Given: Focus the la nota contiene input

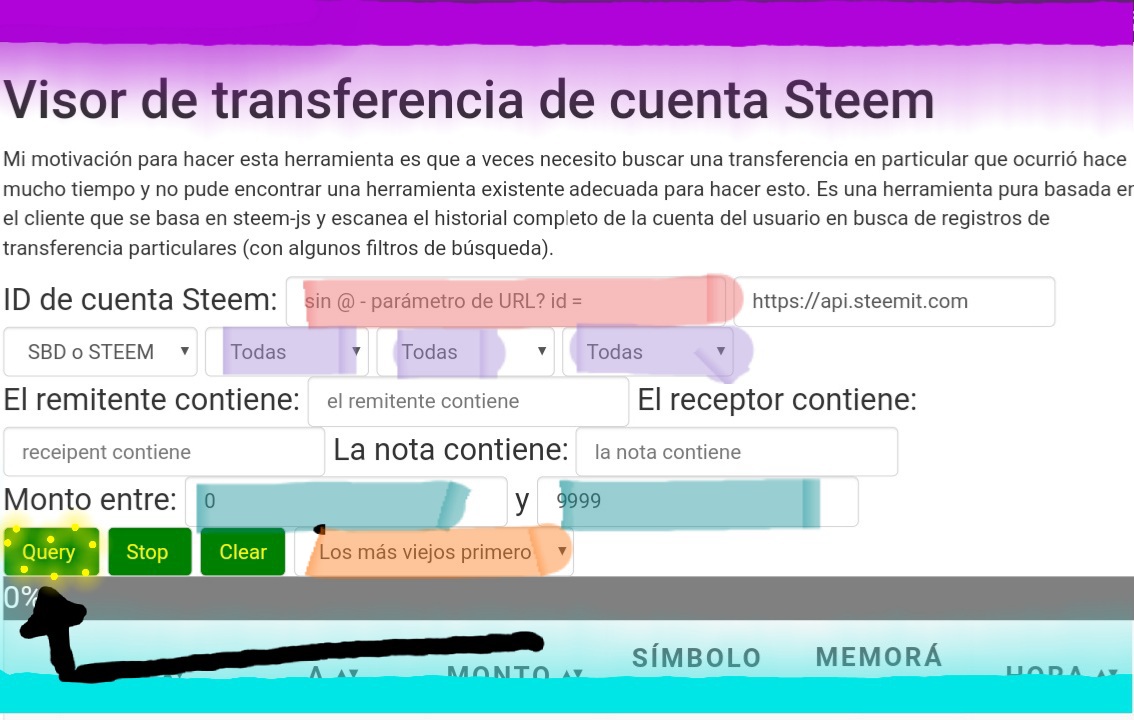Looking at the screenshot, I should (737, 452).
